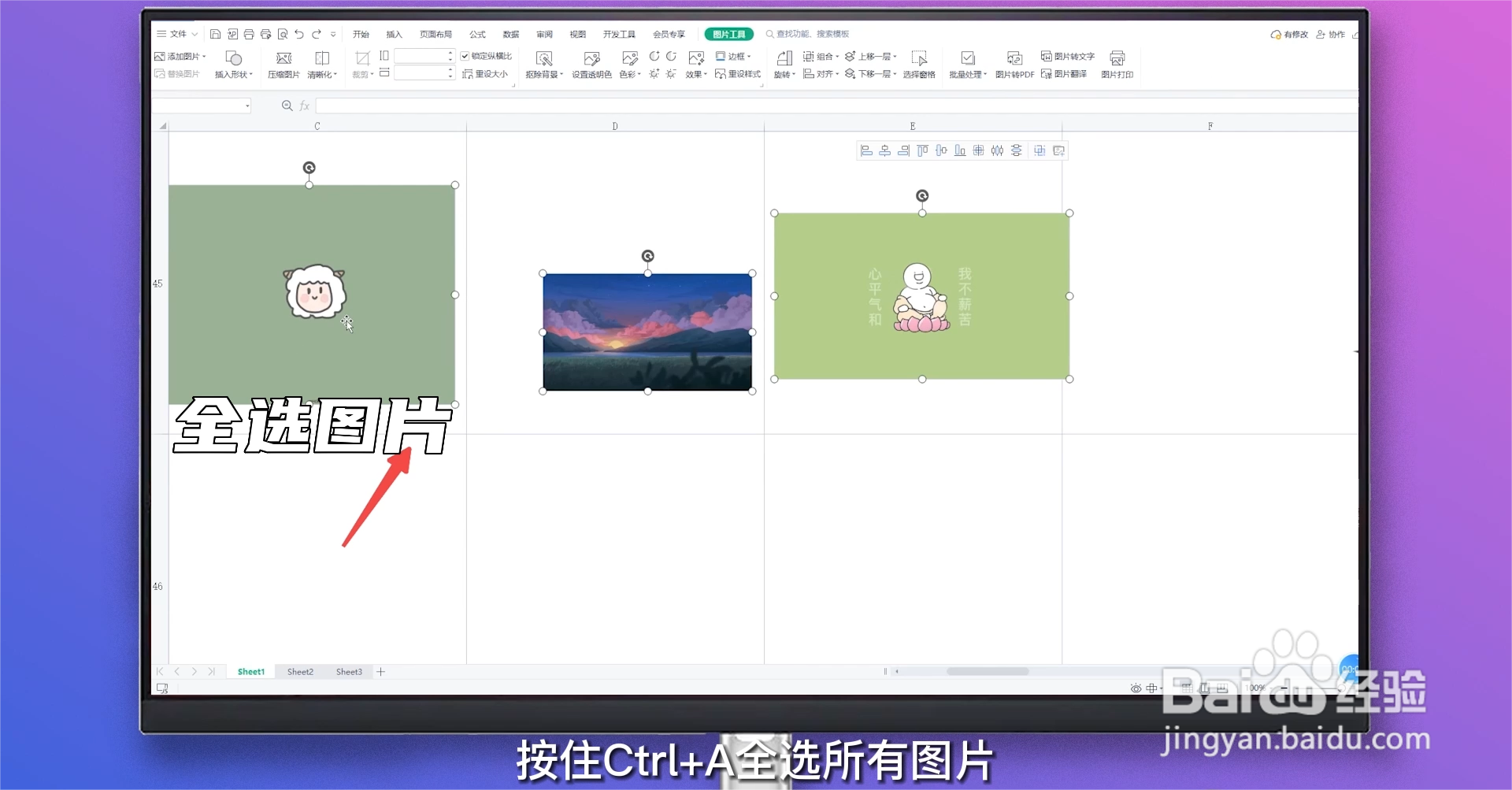The height and width of the screenshot is (790, 1512).
Task: Select the 图片工具 ribbon tab
Action: pos(728,34)
